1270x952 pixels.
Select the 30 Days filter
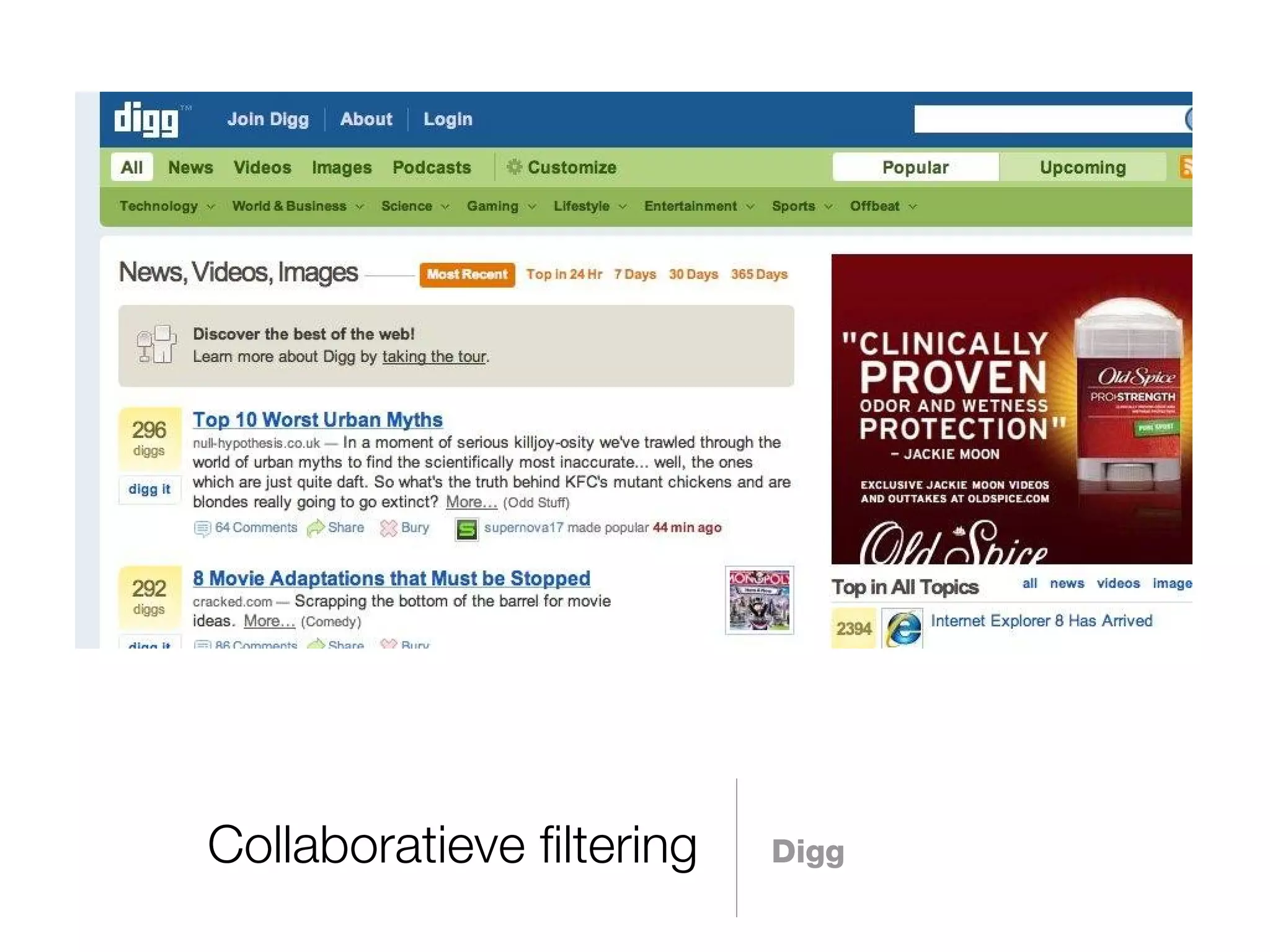693,275
